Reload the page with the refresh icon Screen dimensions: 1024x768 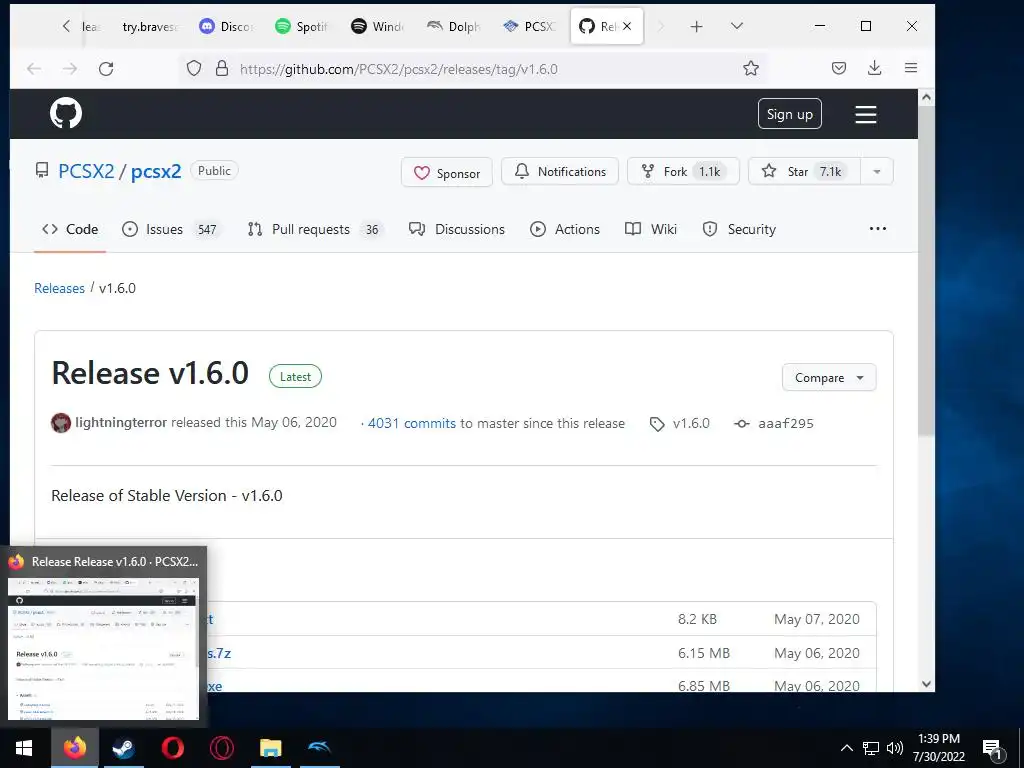click(x=106, y=69)
